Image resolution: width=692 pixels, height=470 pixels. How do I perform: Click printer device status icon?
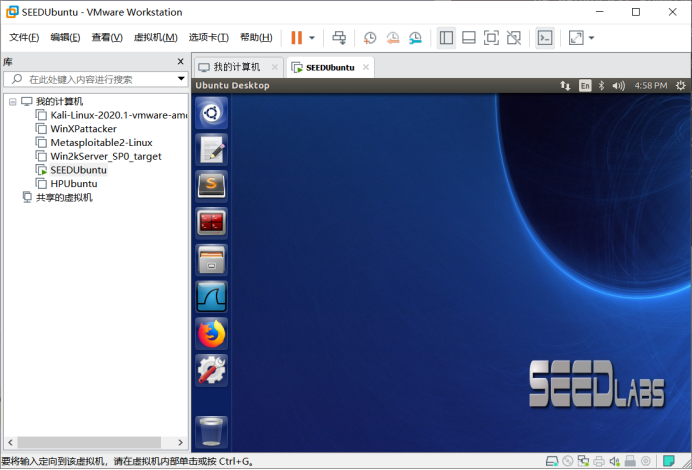[599, 462]
